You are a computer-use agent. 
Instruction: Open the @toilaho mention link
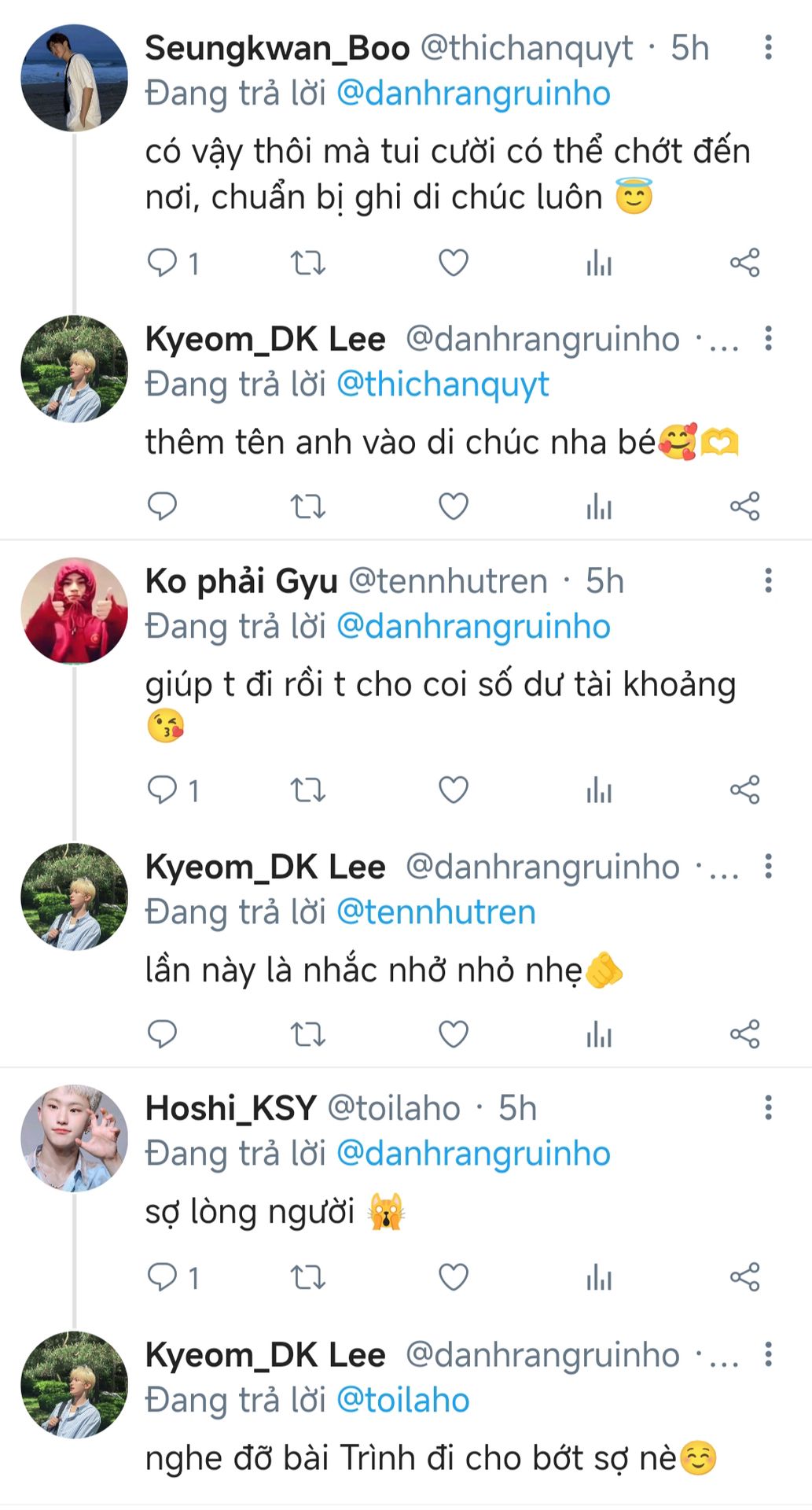pyautogui.click(x=403, y=1401)
